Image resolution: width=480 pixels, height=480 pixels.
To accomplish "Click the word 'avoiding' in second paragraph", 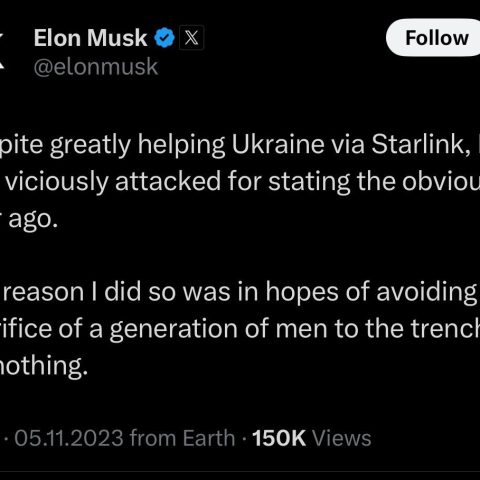I will click(427, 293).
